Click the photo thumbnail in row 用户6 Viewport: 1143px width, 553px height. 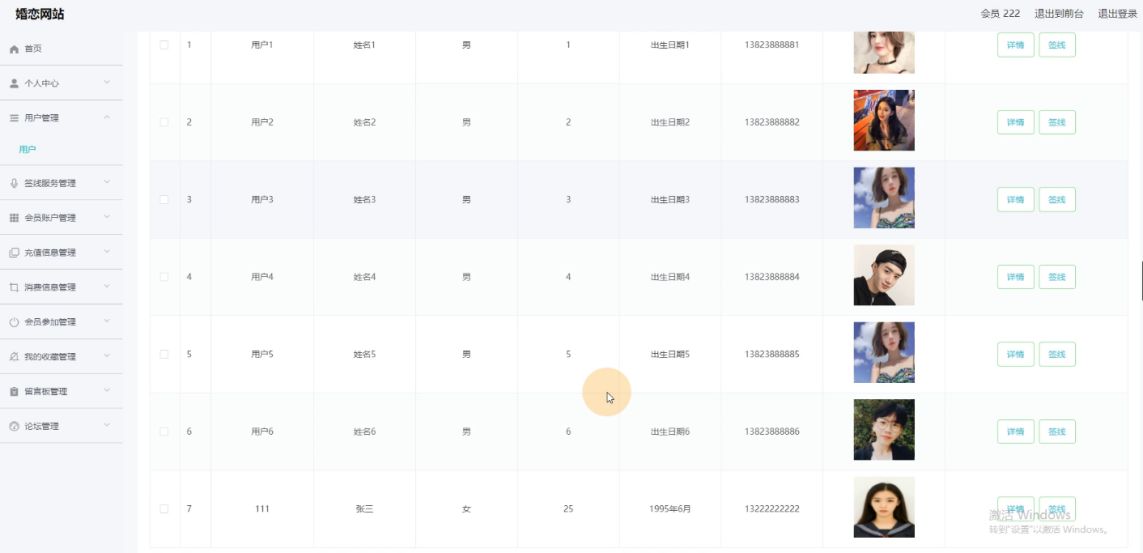[883, 430]
